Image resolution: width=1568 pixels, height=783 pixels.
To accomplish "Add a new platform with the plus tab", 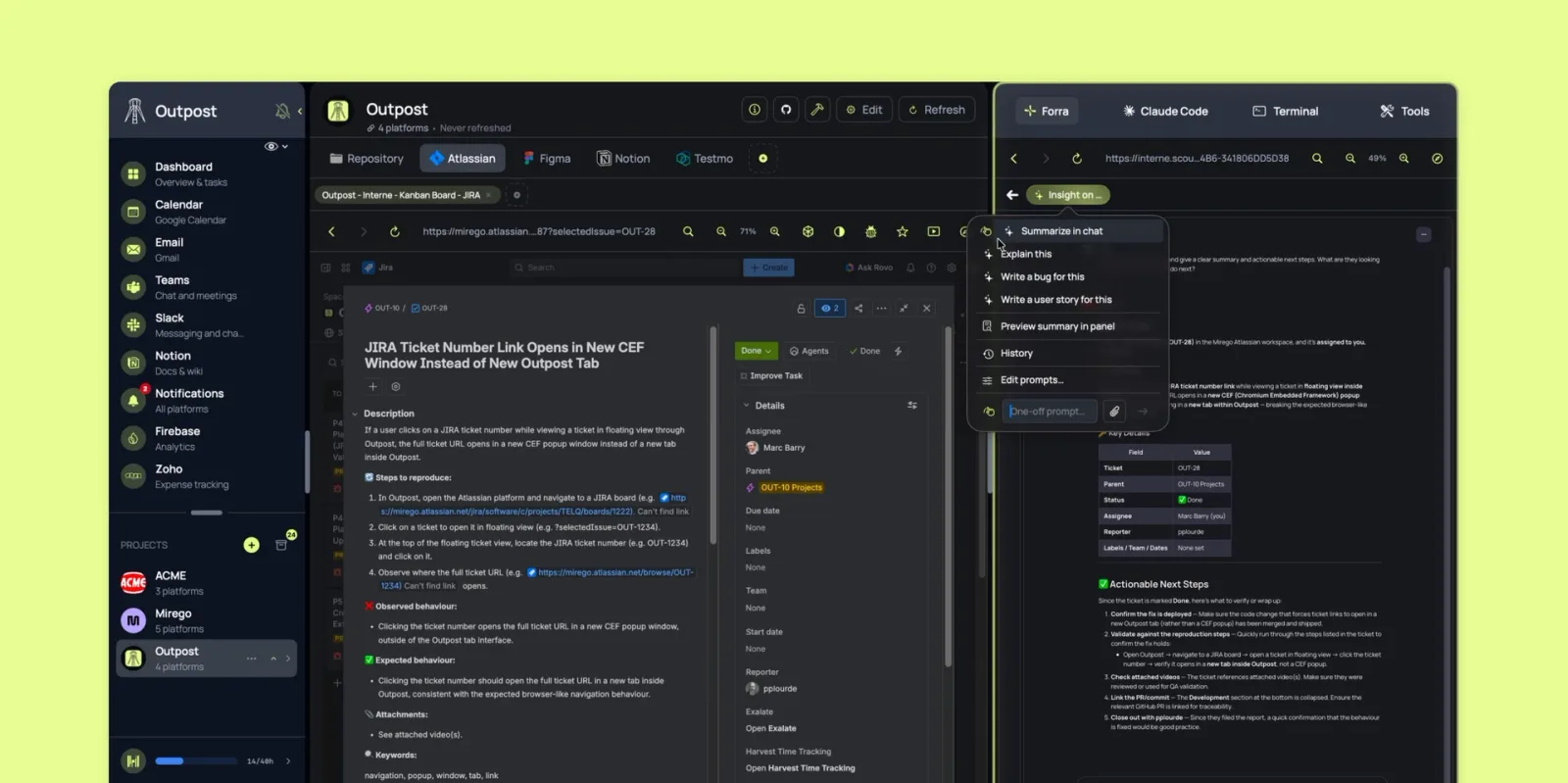I will click(x=762, y=158).
